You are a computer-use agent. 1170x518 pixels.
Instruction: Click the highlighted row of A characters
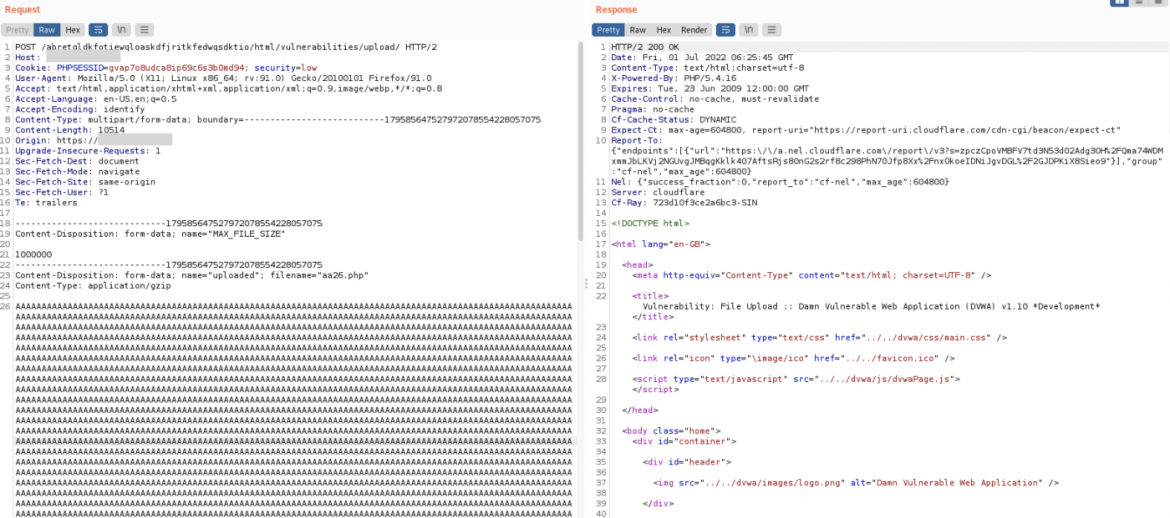click(x=293, y=441)
